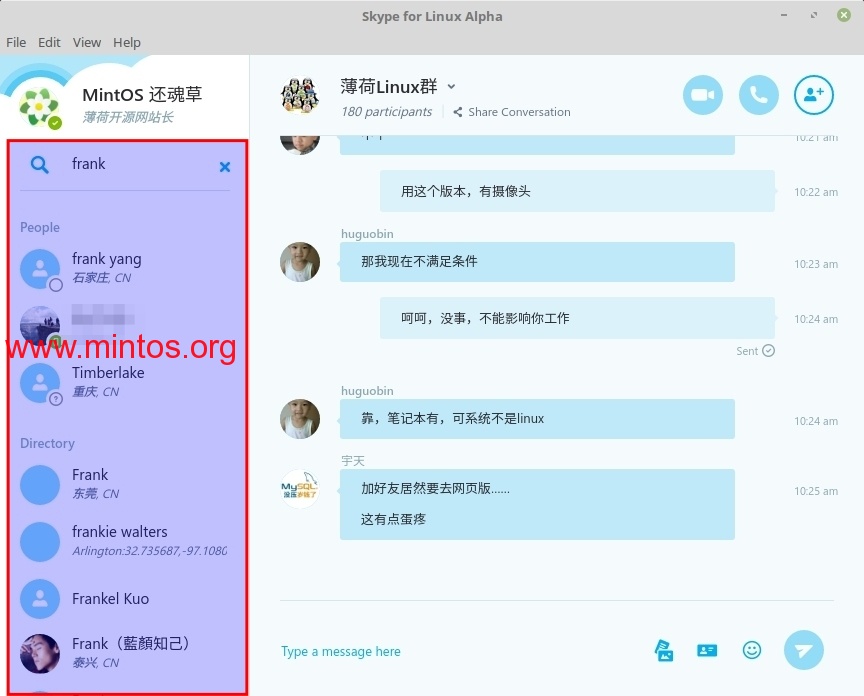Open the 薄荷Linux群 group avatar
Image resolution: width=864 pixels, height=696 pixels.
(300, 95)
